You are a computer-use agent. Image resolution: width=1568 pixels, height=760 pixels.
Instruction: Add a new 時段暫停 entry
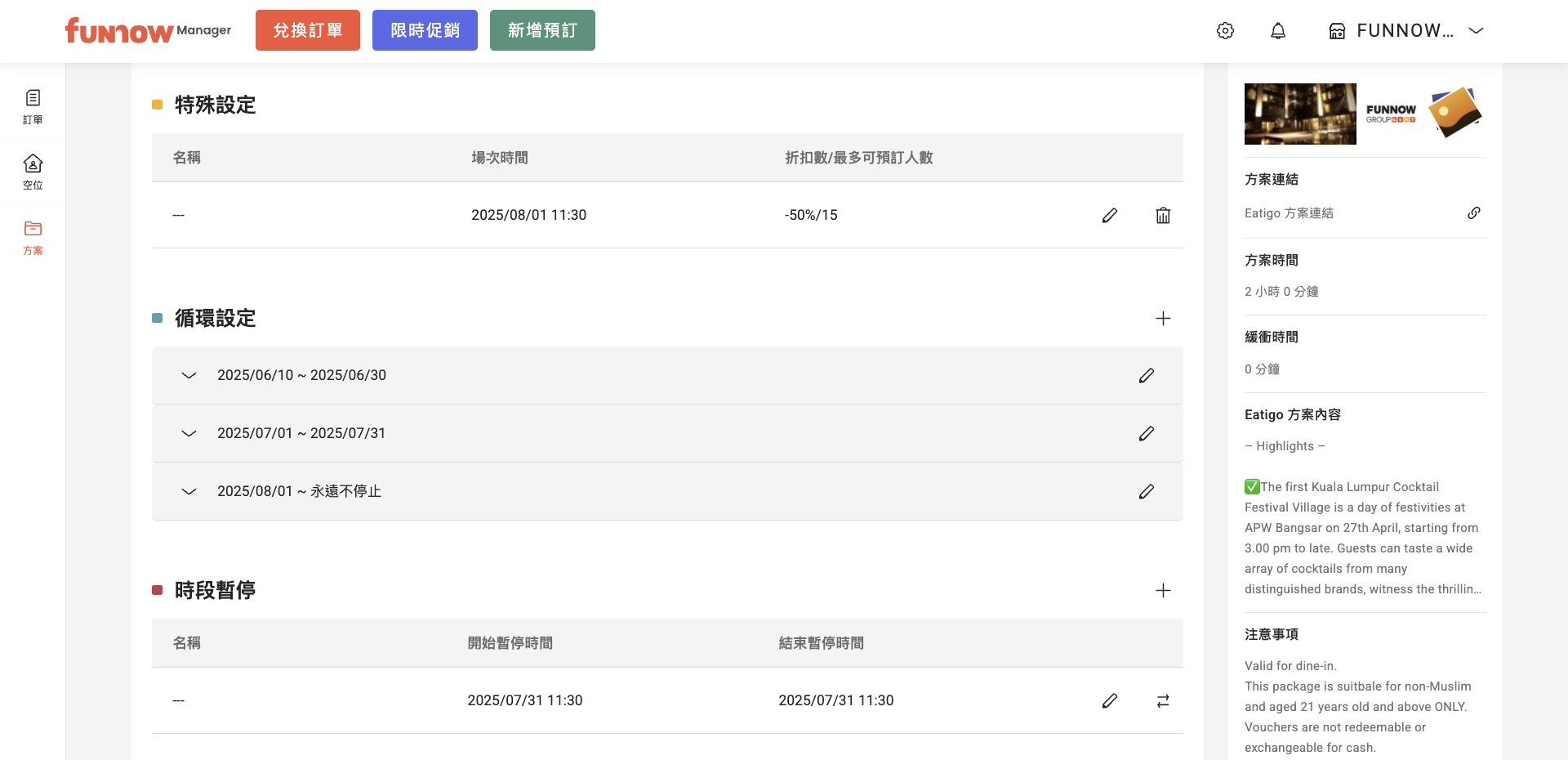pyautogui.click(x=1163, y=591)
